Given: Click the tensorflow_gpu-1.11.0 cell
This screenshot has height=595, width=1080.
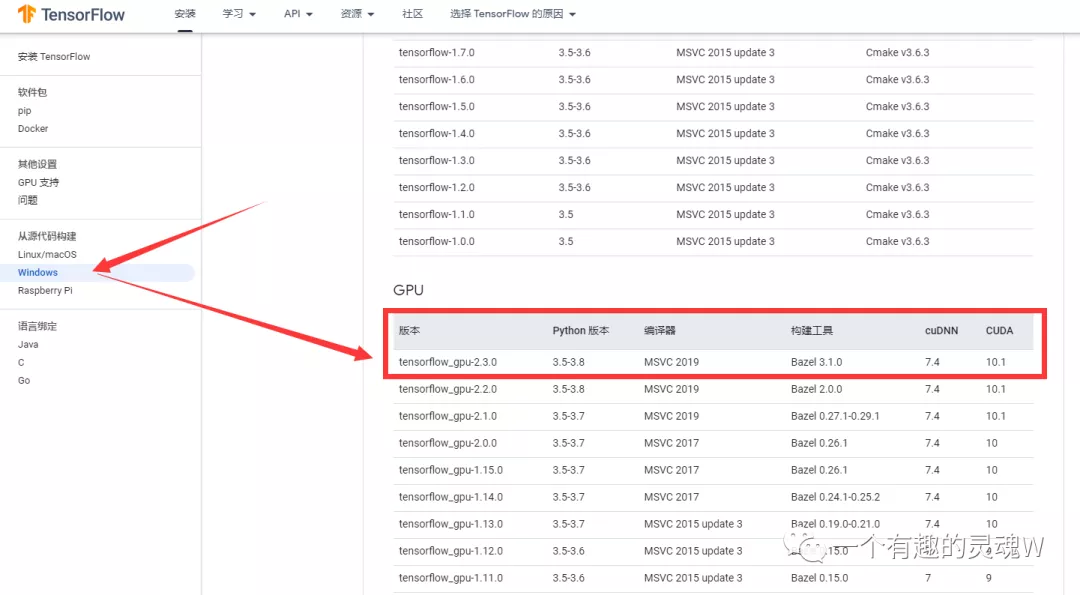Looking at the screenshot, I should 450,578.
